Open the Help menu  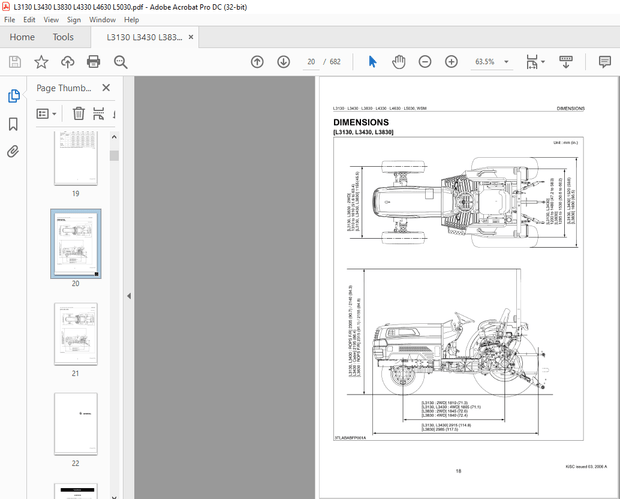(131, 20)
